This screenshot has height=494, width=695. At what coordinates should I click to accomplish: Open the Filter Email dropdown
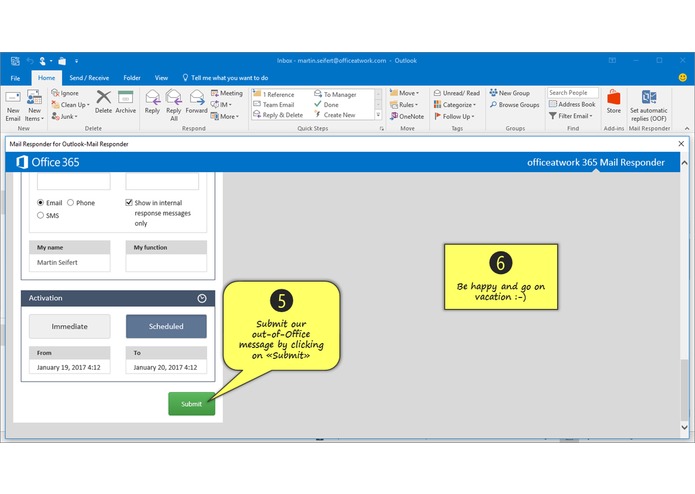[571, 116]
